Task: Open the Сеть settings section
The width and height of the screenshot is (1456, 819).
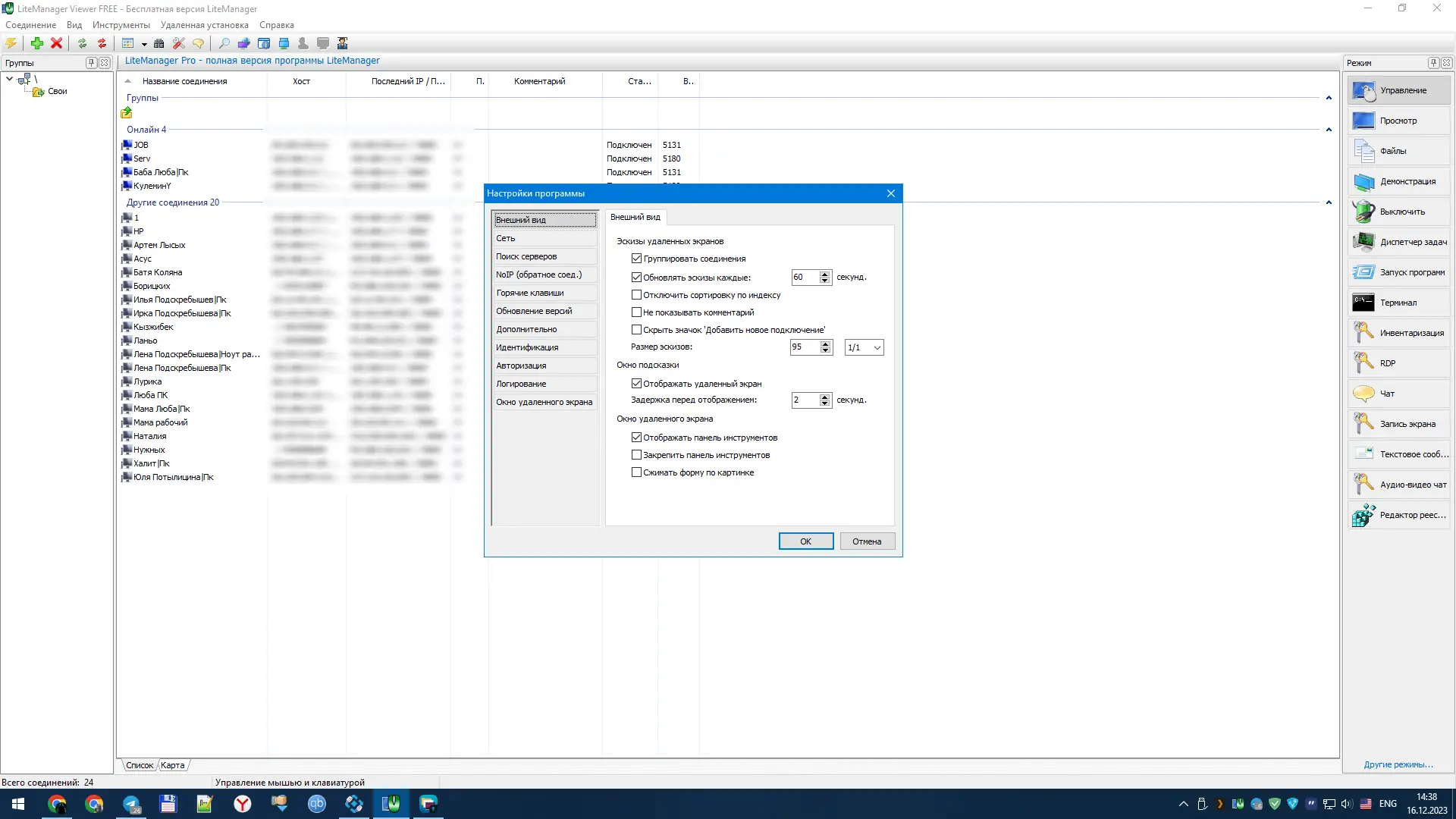Action: [x=544, y=238]
